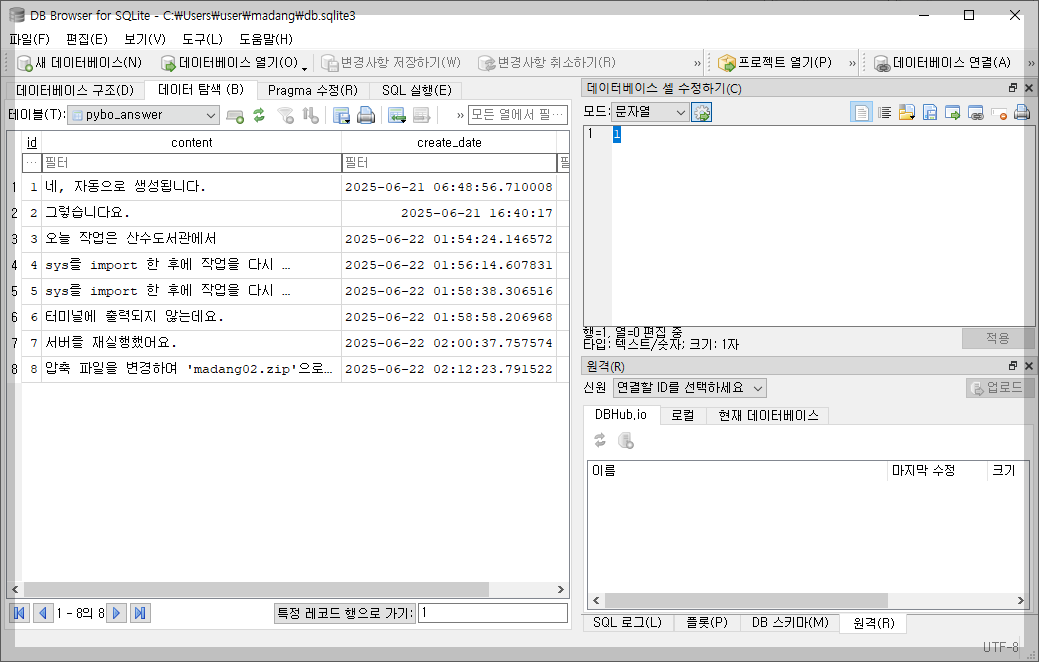Click the 업로드 upload button

(999, 388)
